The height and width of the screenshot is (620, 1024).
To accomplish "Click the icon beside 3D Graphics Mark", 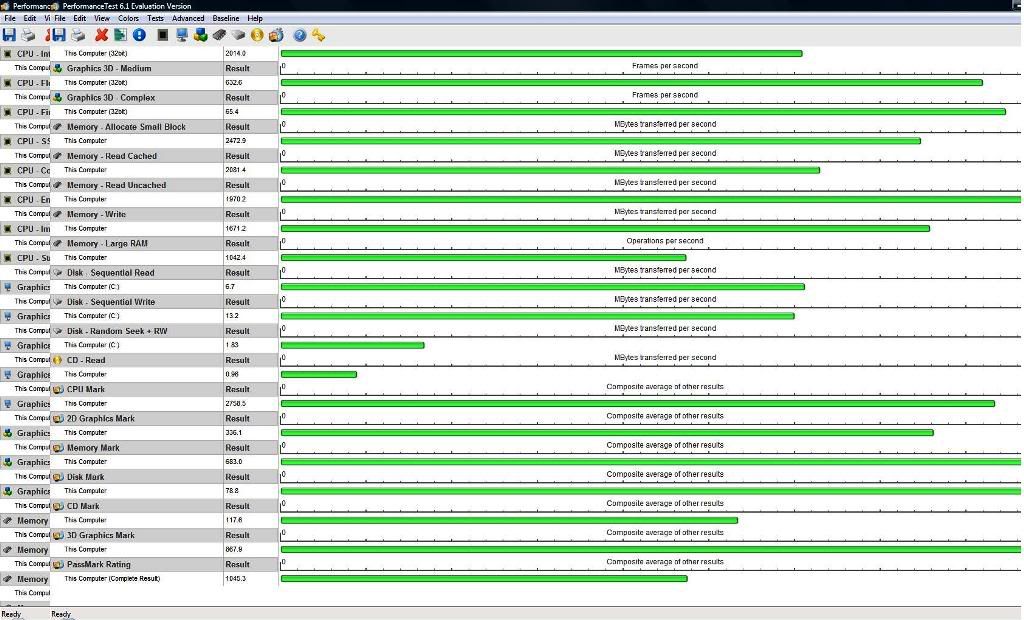I will pyautogui.click(x=58, y=535).
